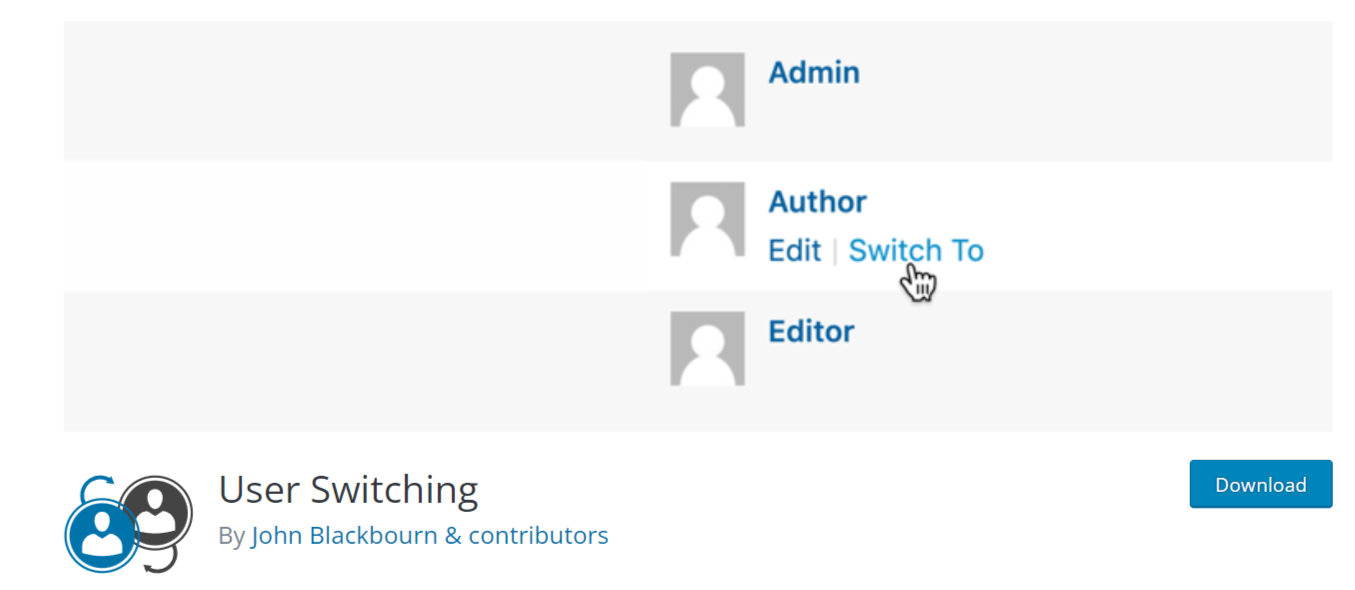Select the Switch To action link
Image resolution: width=1355 pixels, height=590 pixels.
pyautogui.click(x=916, y=250)
